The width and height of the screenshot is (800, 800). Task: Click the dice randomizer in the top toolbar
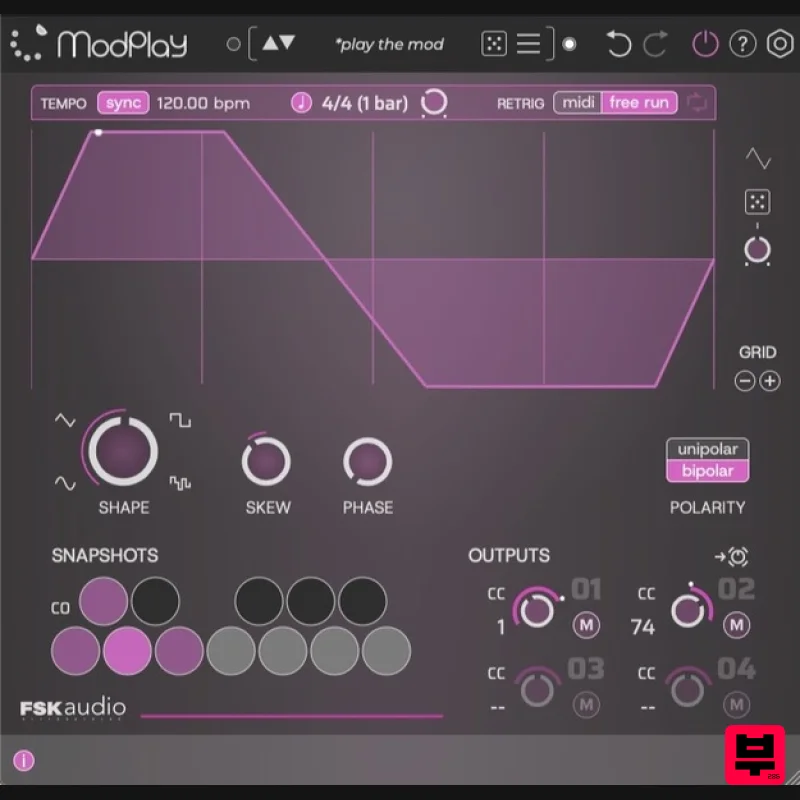pyautogui.click(x=494, y=44)
